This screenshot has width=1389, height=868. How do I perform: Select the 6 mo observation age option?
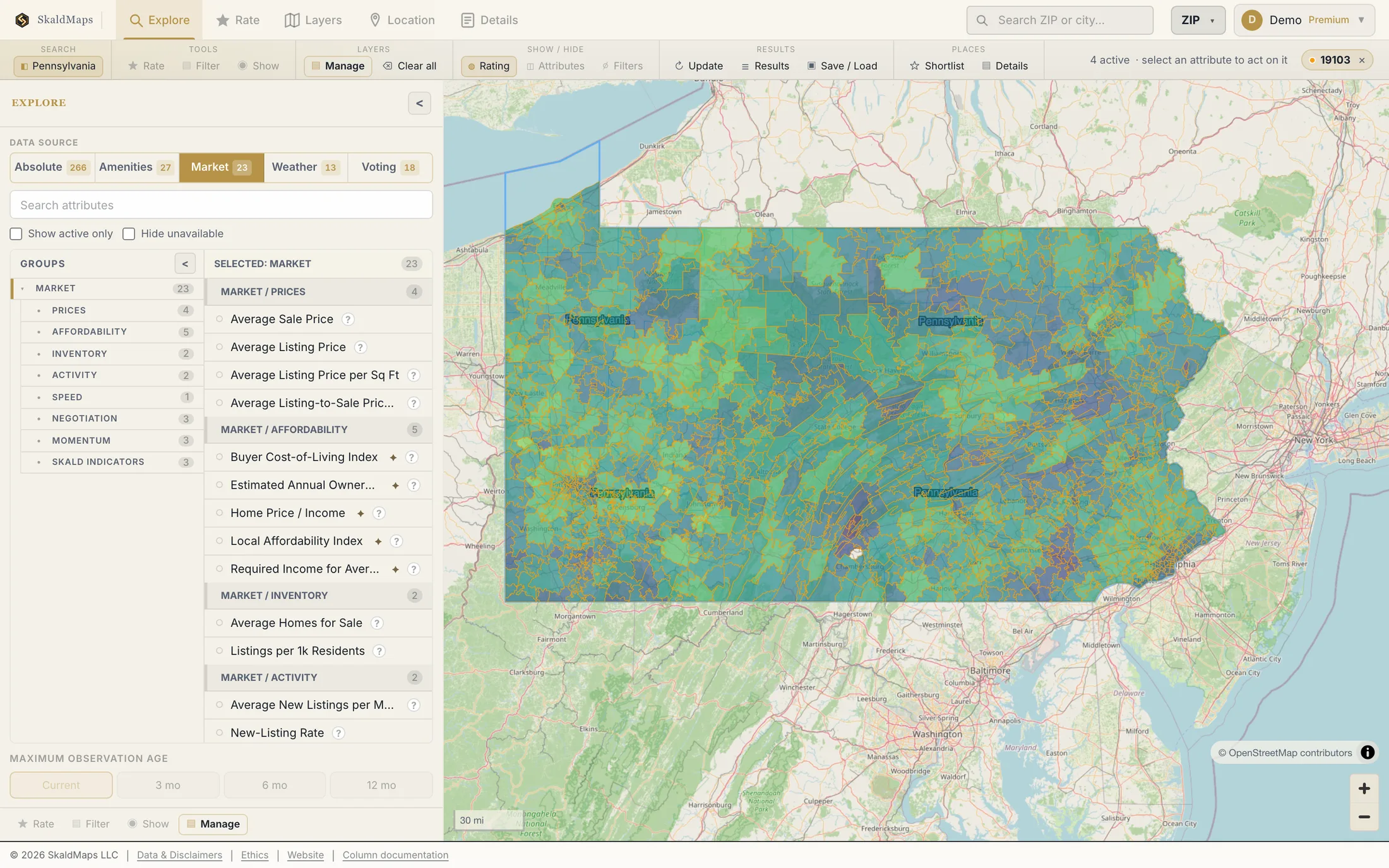pyautogui.click(x=275, y=785)
